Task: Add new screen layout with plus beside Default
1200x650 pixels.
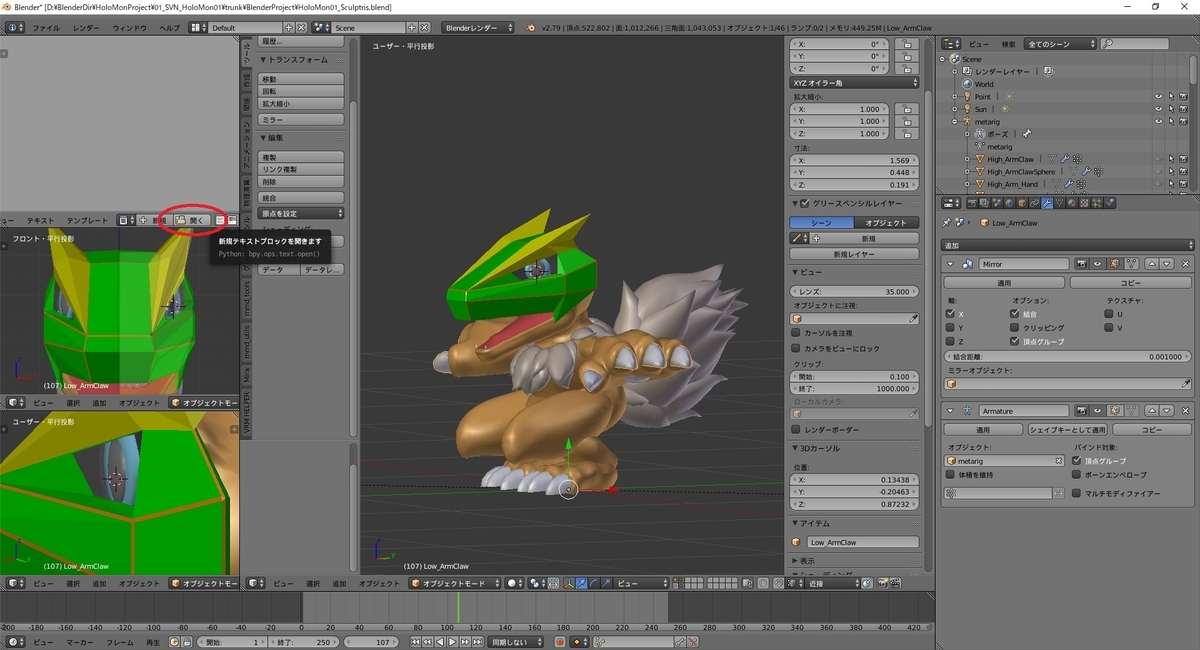Action: (x=290, y=27)
